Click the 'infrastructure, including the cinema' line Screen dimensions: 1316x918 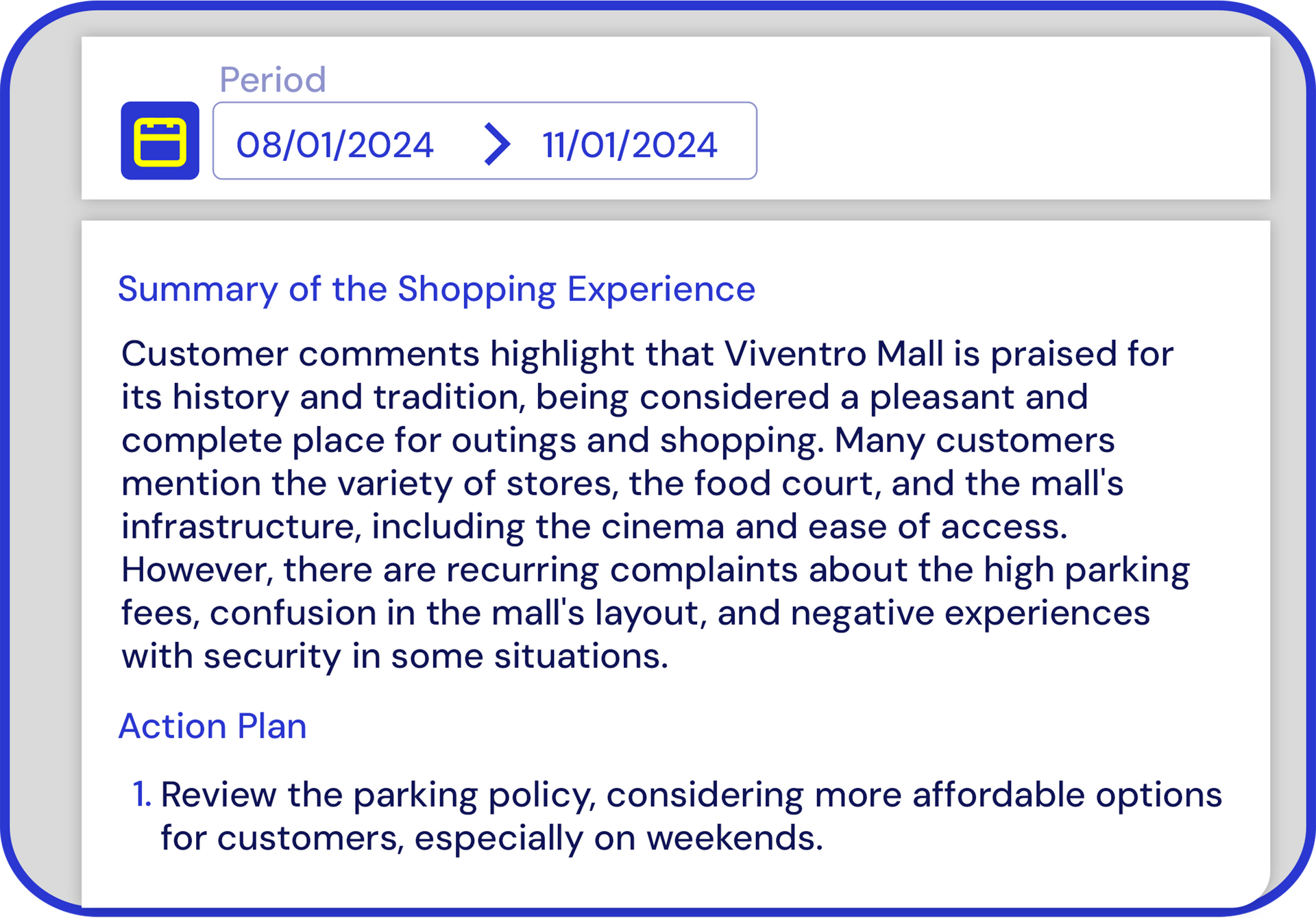tap(594, 527)
